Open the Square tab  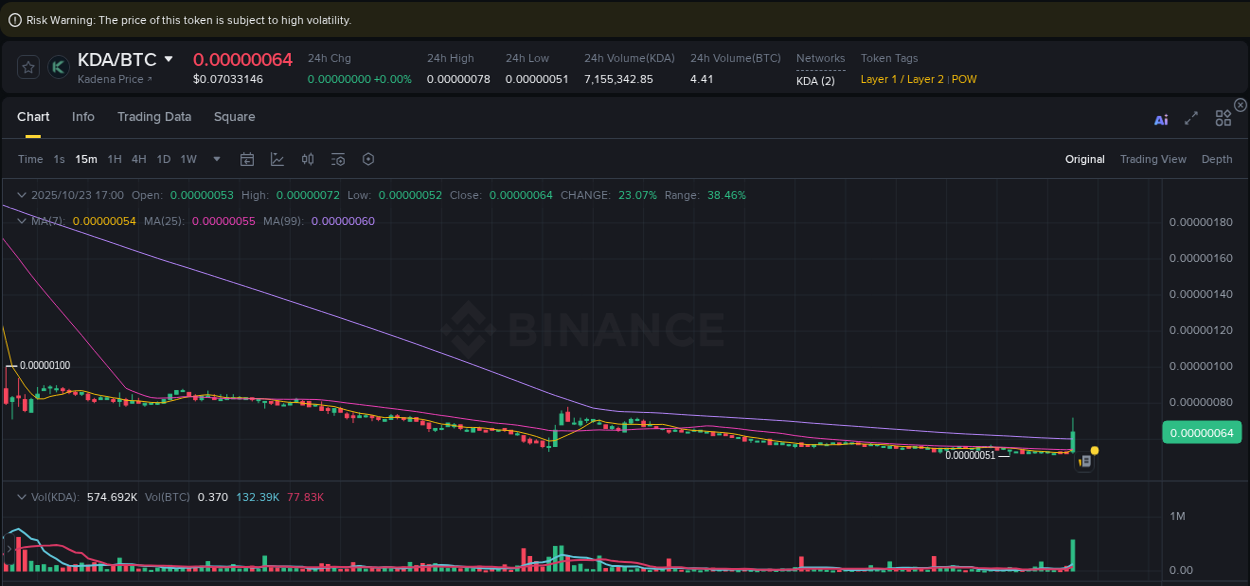(x=234, y=117)
